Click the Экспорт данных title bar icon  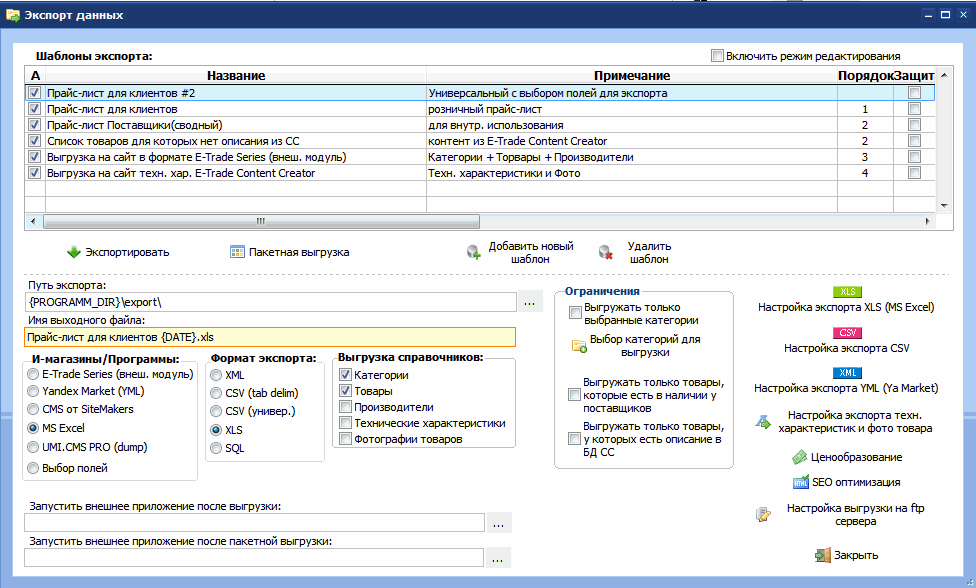12,15
